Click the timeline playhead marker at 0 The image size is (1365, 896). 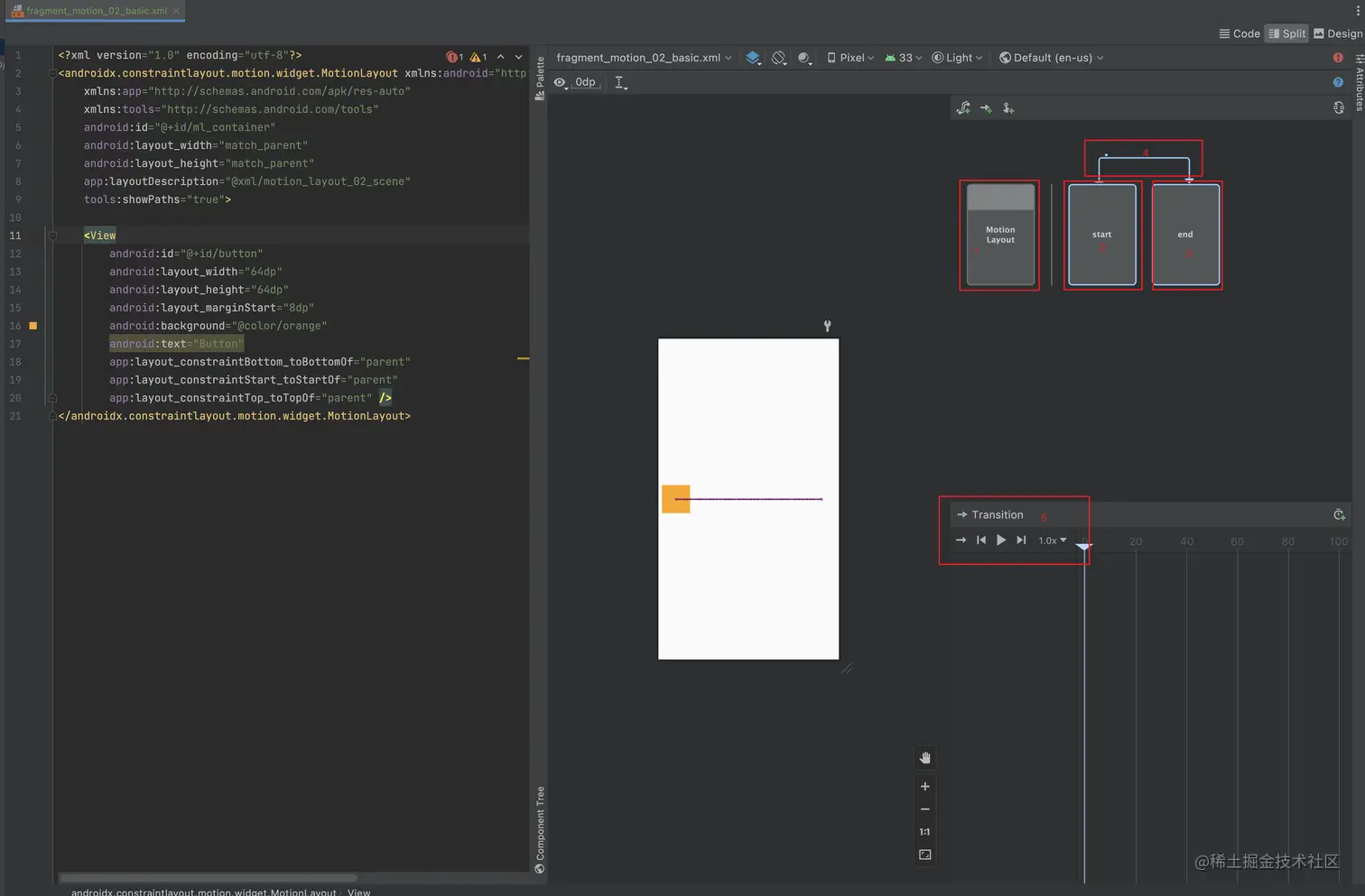pos(1083,546)
